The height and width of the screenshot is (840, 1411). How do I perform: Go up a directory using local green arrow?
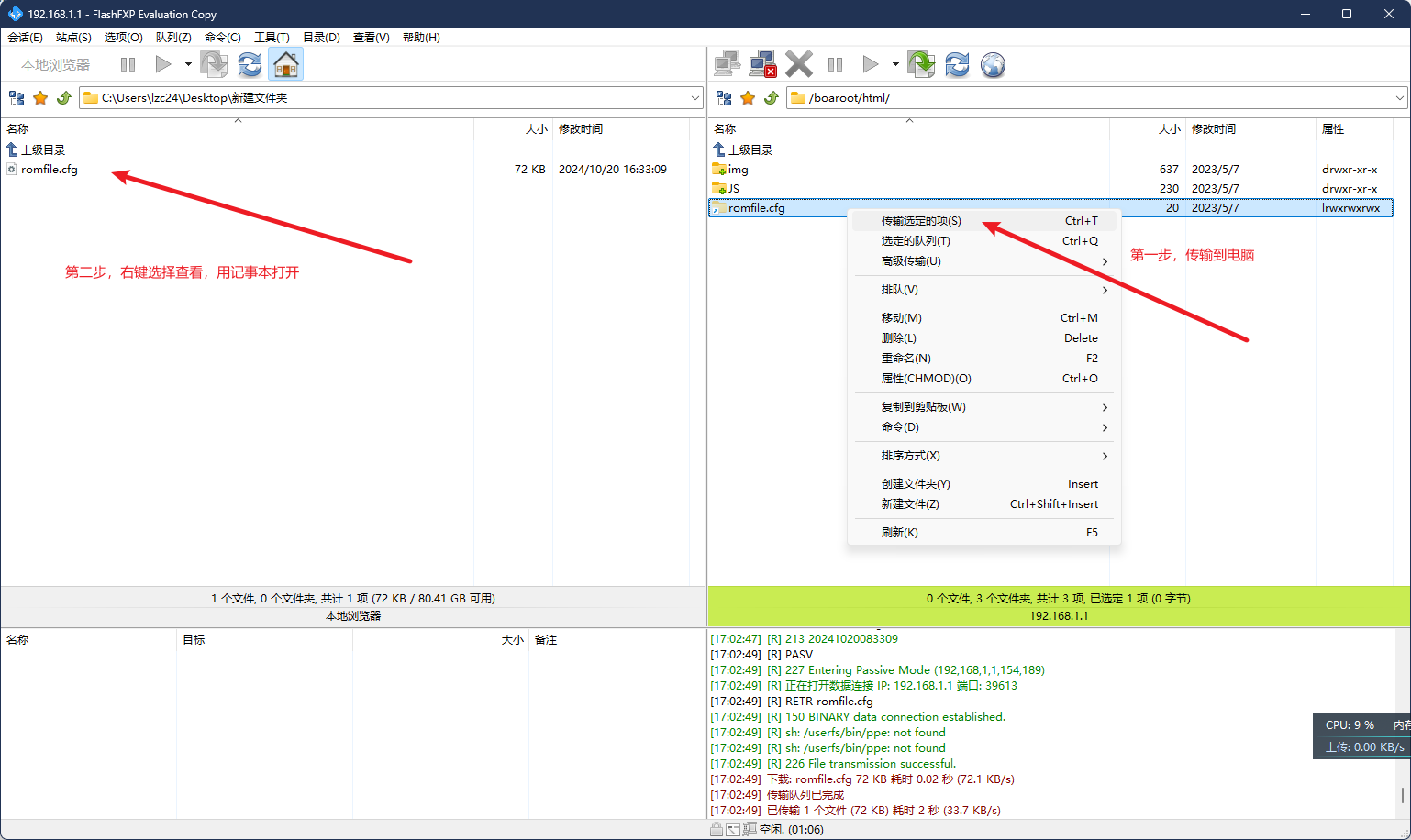[x=64, y=98]
